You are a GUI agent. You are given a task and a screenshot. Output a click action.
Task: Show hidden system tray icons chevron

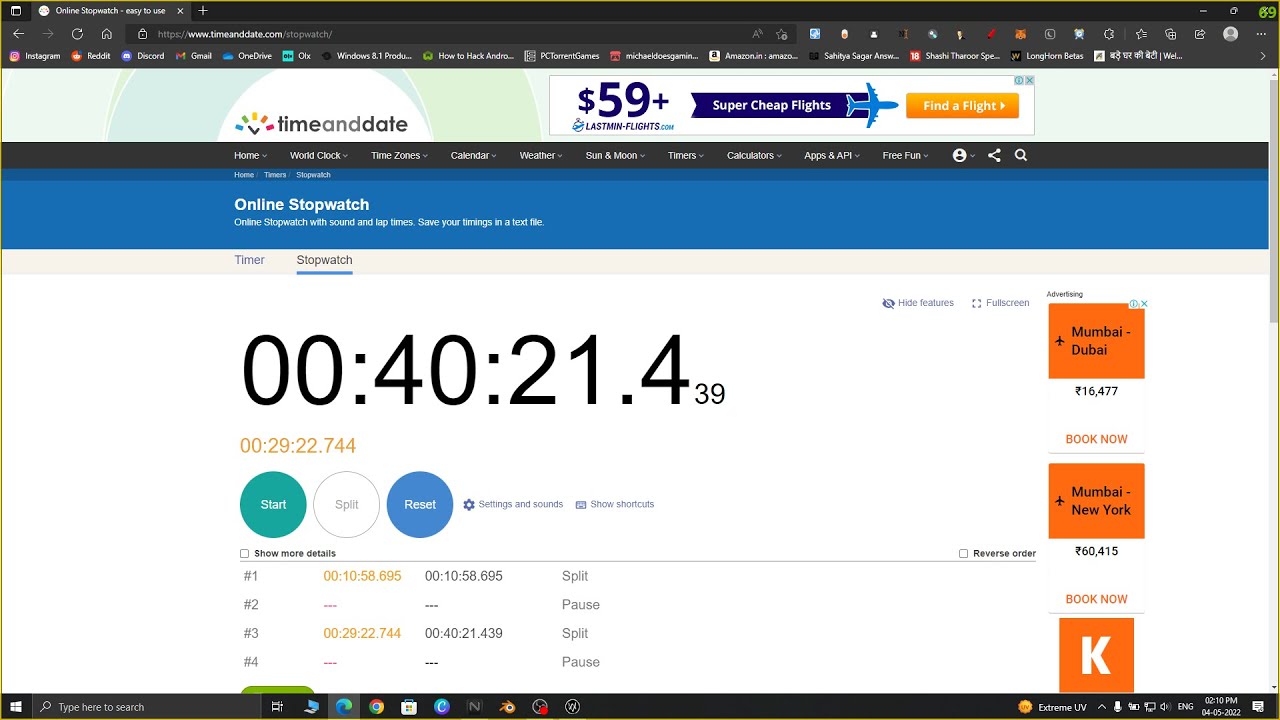pyautogui.click(x=1102, y=707)
